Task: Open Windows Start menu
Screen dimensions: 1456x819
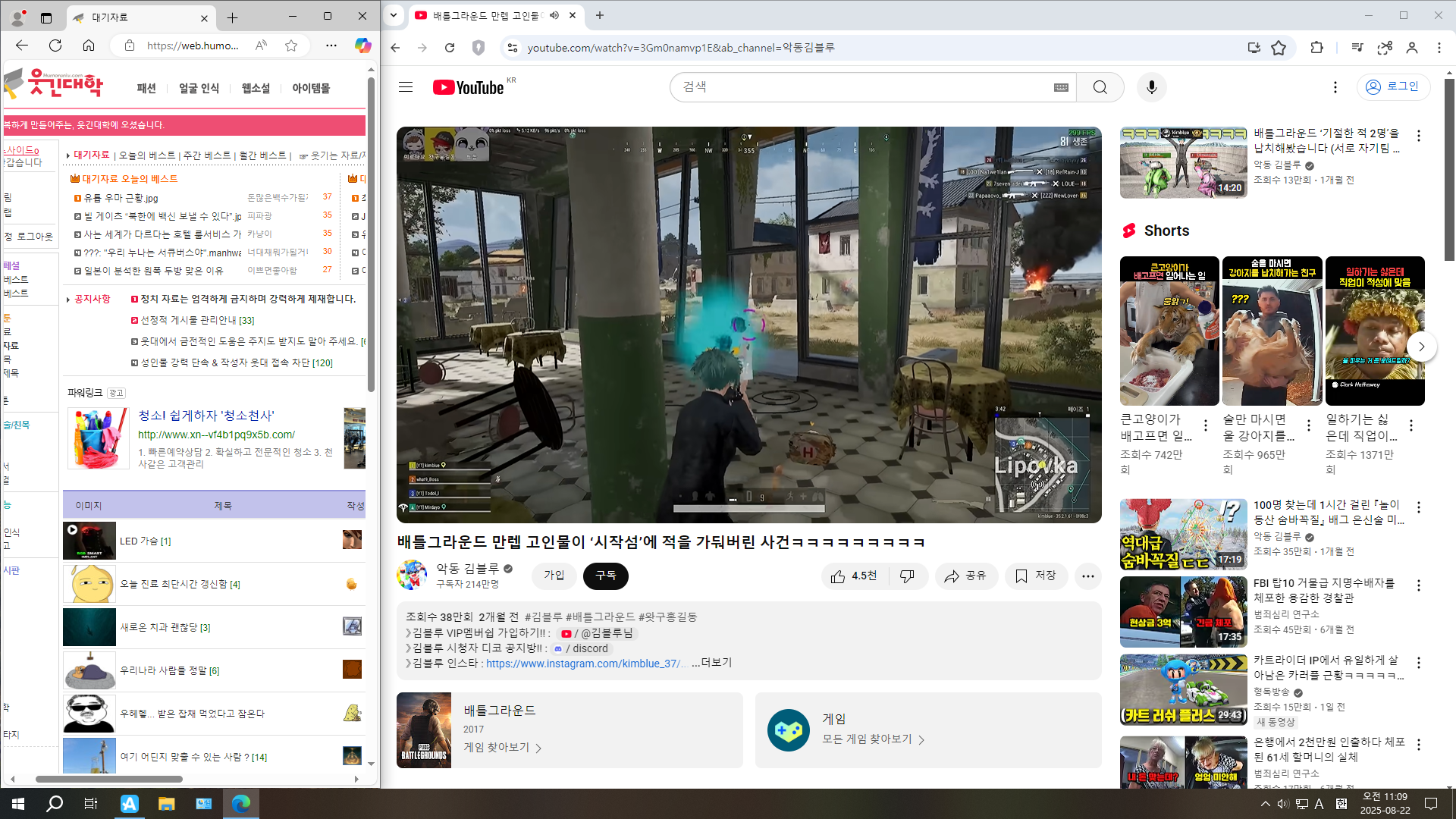Action: (x=18, y=804)
